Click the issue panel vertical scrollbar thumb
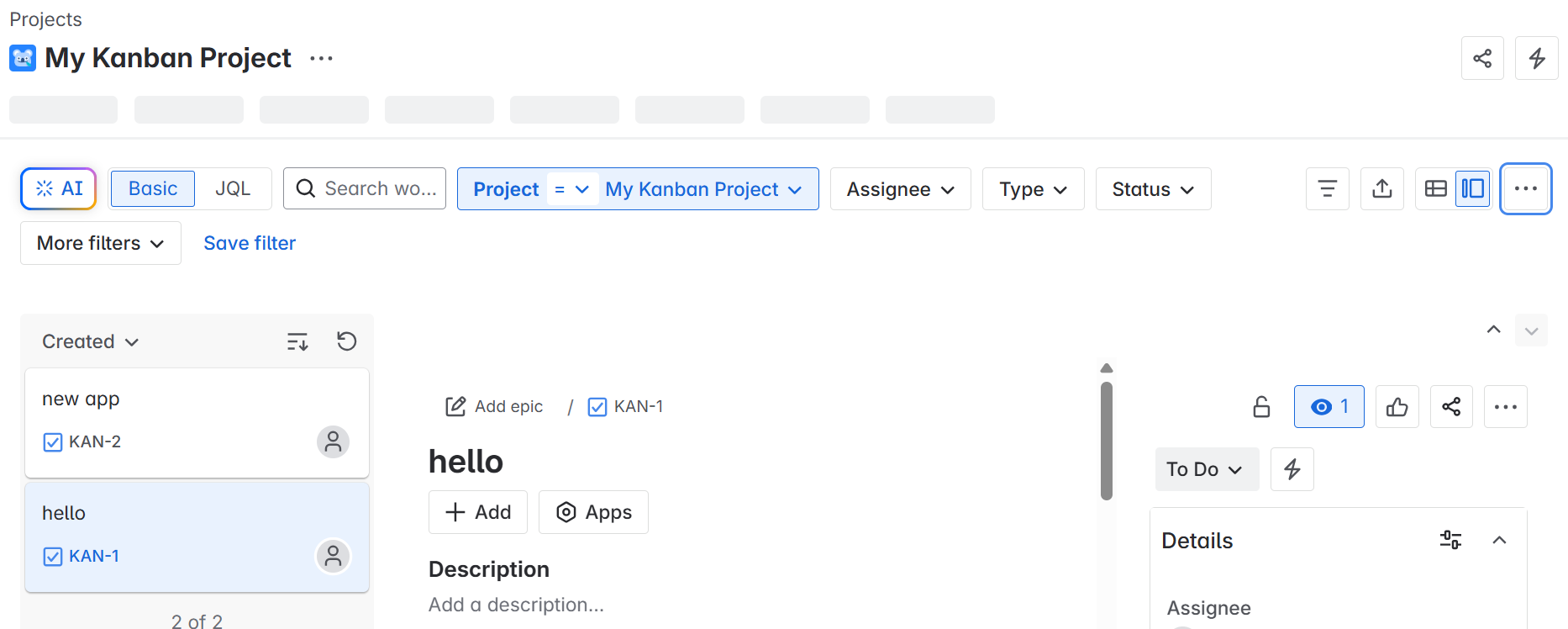This screenshot has height=629, width=1568. 1107,440
